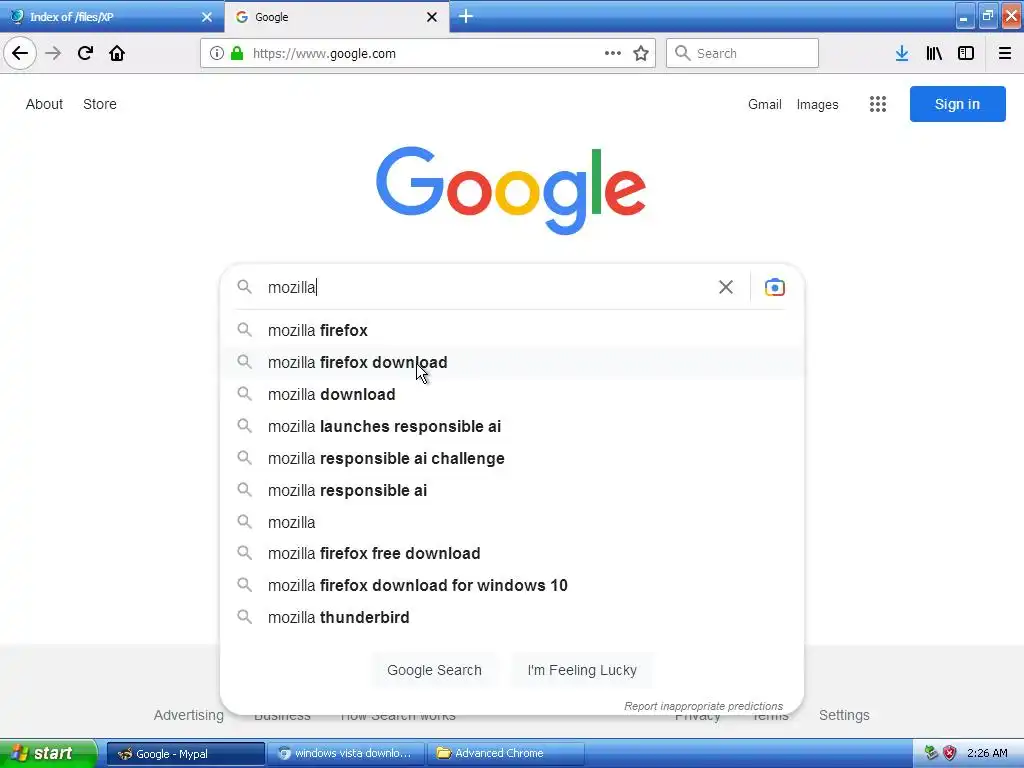The image size is (1024, 768).
Task: Open the home page via house icon
Action: [117, 53]
